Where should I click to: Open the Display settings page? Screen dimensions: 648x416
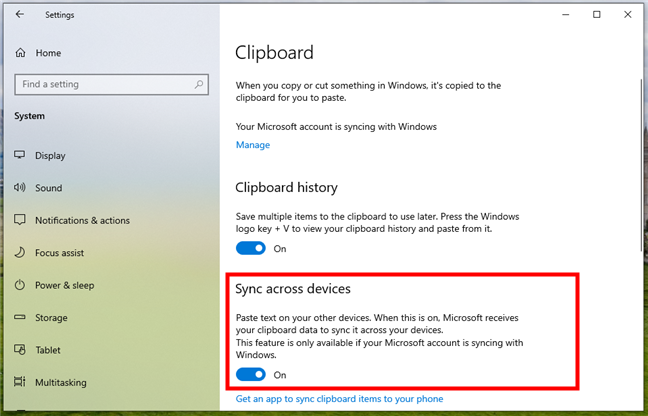[50, 155]
